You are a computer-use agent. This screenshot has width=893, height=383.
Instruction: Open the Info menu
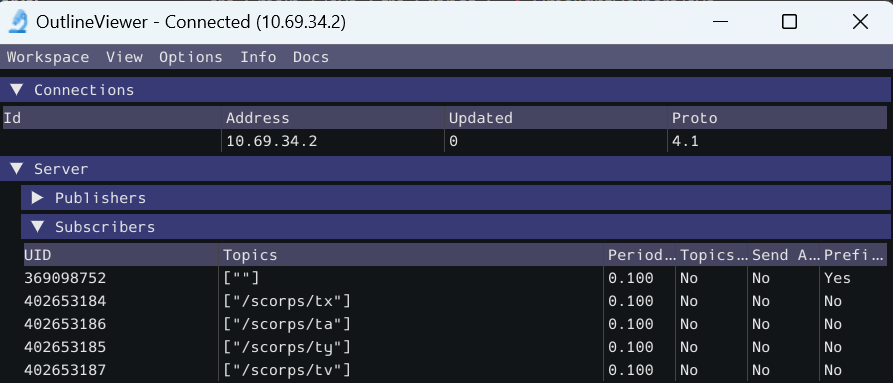point(258,57)
